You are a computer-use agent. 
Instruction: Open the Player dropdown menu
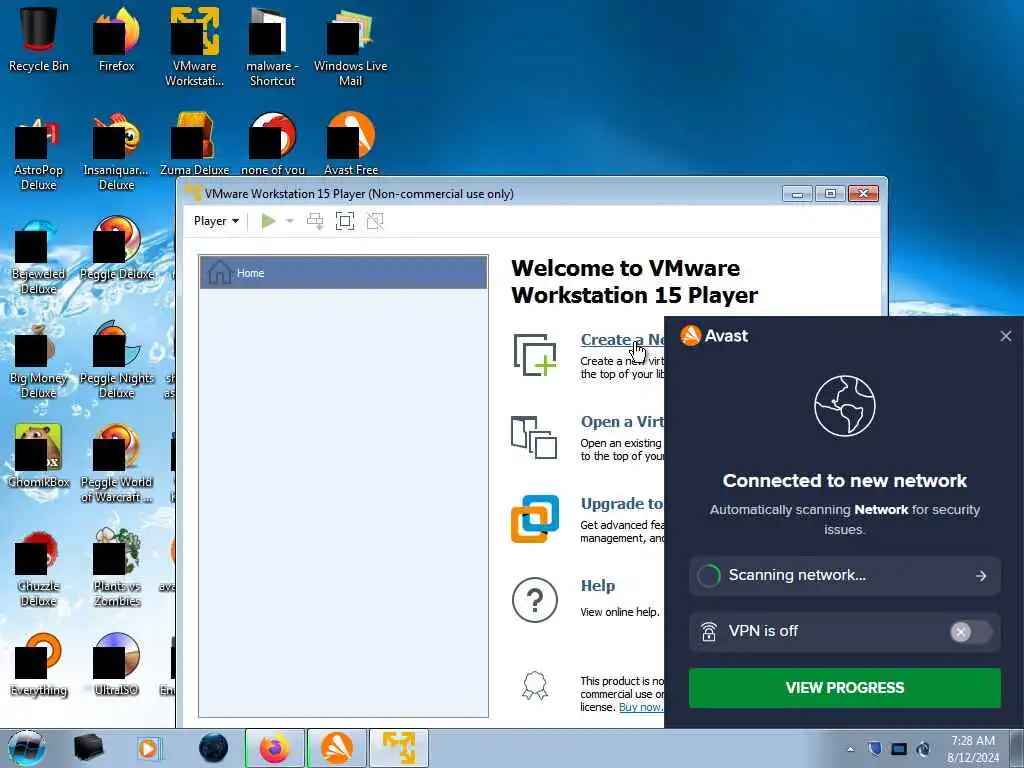click(x=216, y=221)
